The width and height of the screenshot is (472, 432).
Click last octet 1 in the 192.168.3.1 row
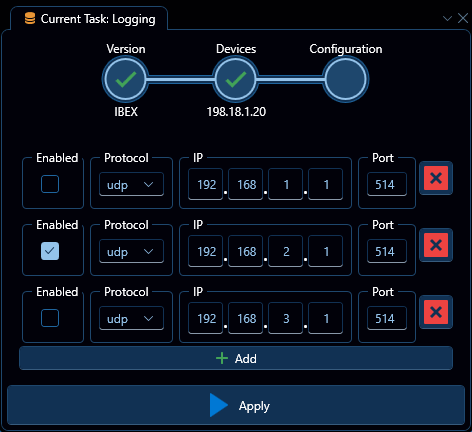pyautogui.click(x=326, y=318)
